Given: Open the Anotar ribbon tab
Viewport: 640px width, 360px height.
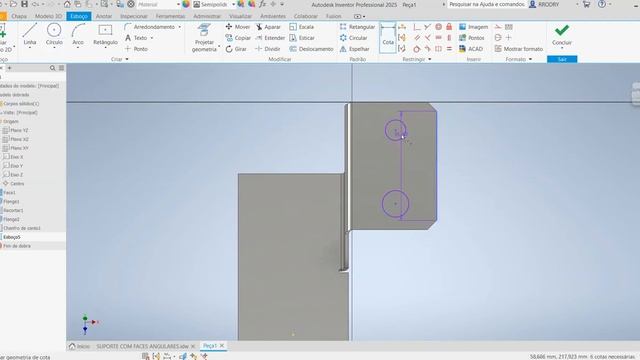Looking at the screenshot, I should click(104, 16).
